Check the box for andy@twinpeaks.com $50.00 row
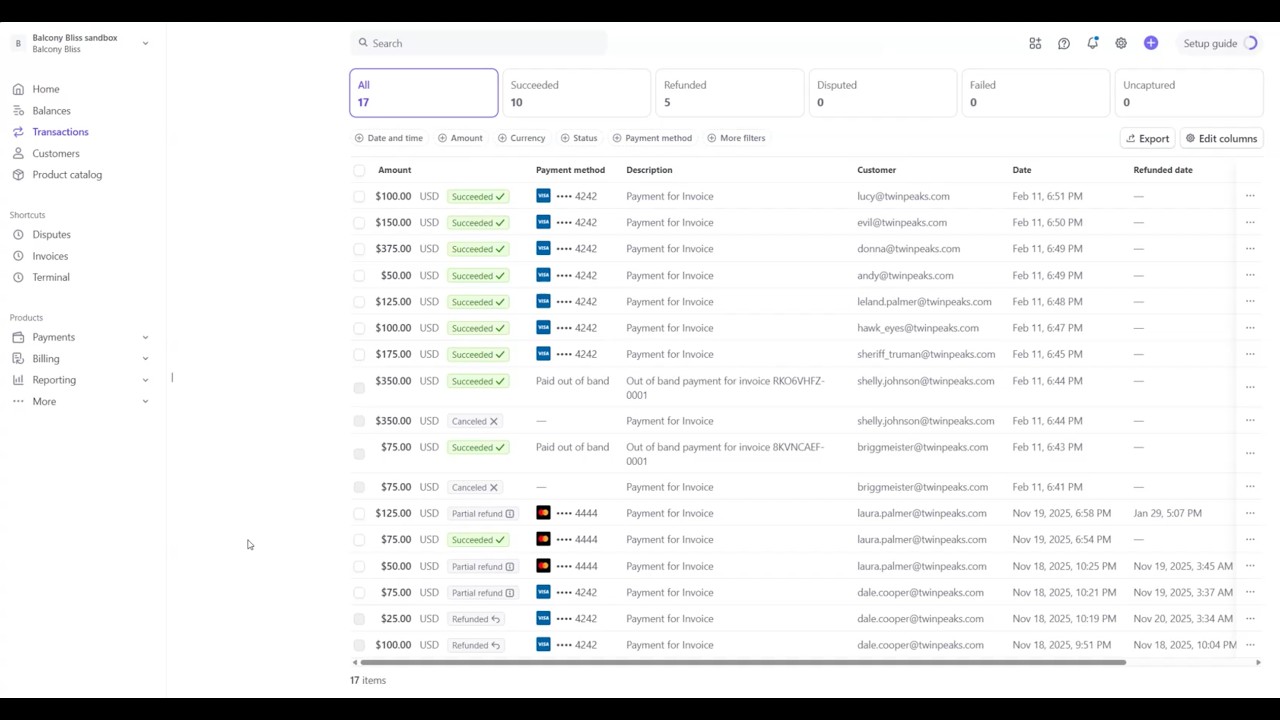This screenshot has width=1280, height=720. pos(359,275)
